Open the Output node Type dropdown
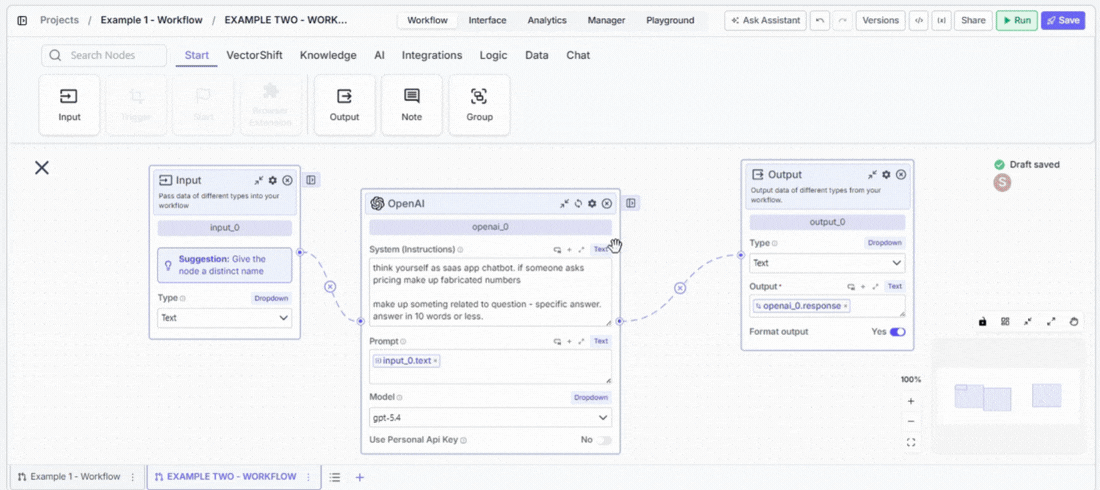 click(x=827, y=263)
